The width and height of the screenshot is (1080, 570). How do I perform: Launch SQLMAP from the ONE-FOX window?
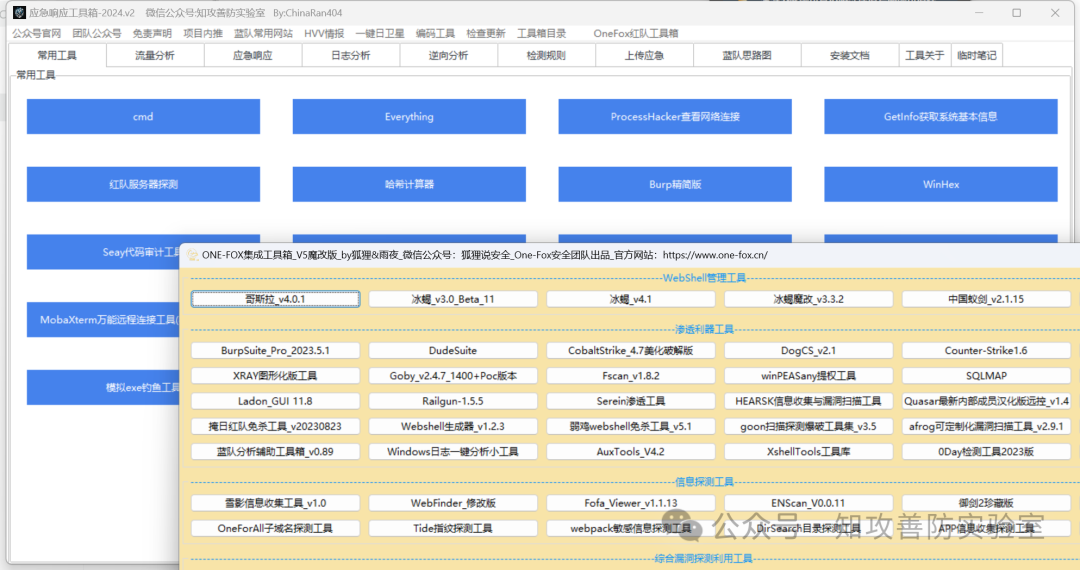pos(986,376)
